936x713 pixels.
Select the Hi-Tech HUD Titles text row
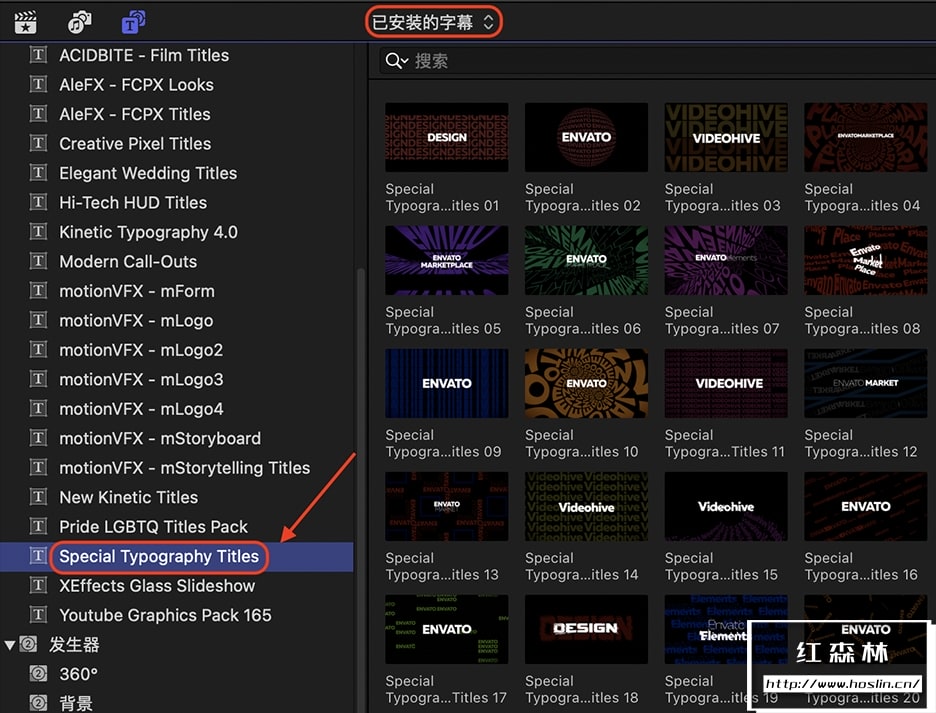tap(133, 202)
